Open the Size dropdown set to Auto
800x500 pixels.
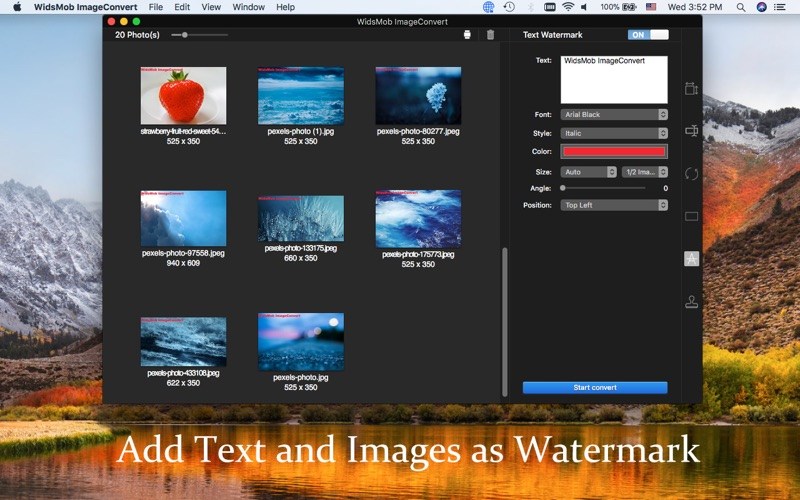(x=588, y=172)
